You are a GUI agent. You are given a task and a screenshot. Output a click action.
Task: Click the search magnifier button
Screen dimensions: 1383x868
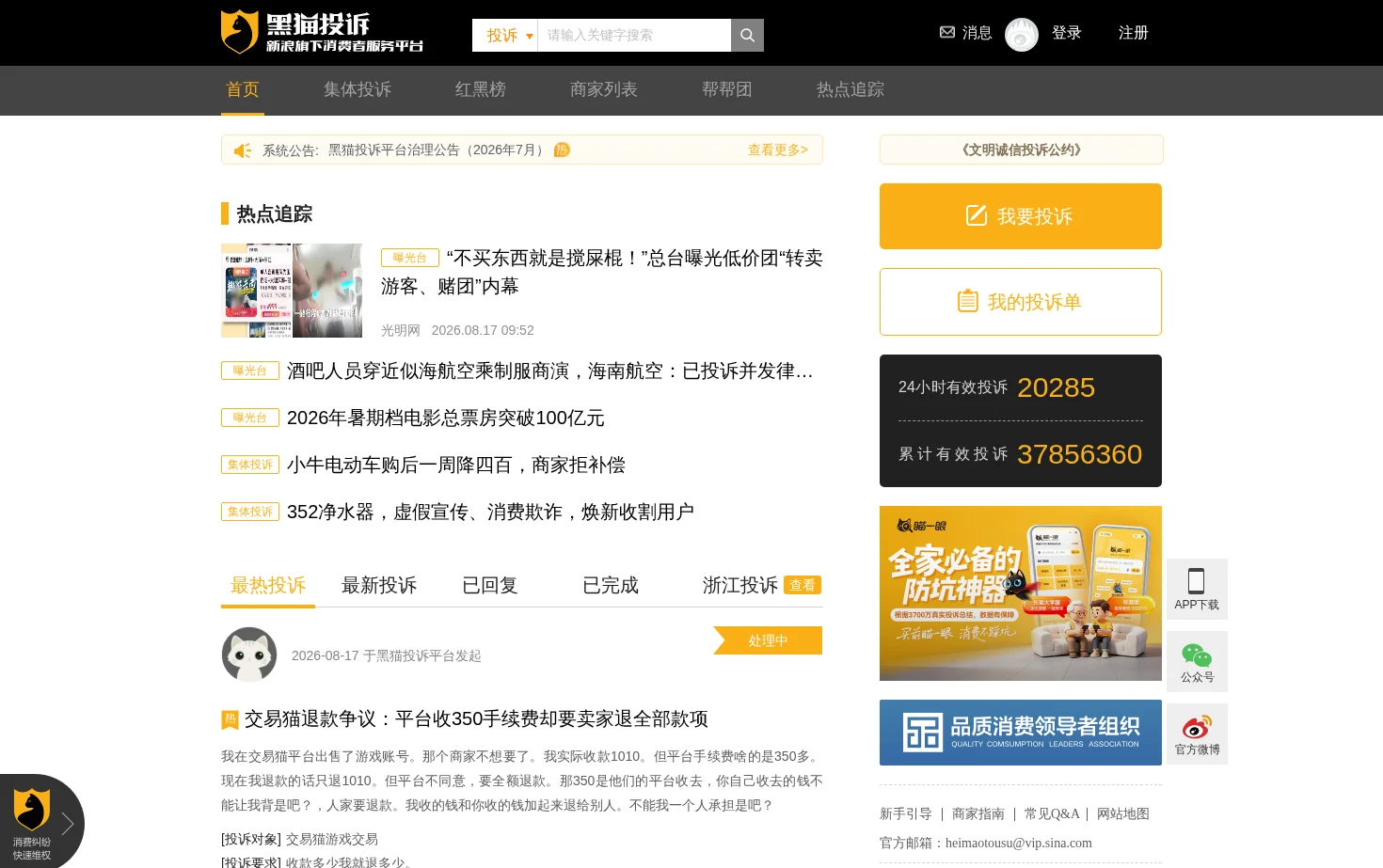[x=747, y=35]
